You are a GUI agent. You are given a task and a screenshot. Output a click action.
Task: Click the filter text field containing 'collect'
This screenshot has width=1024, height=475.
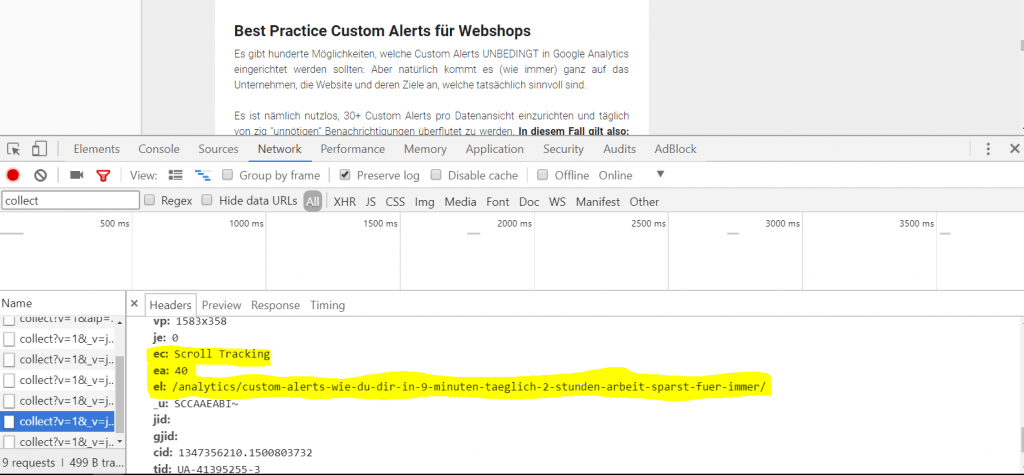click(x=70, y=201)
